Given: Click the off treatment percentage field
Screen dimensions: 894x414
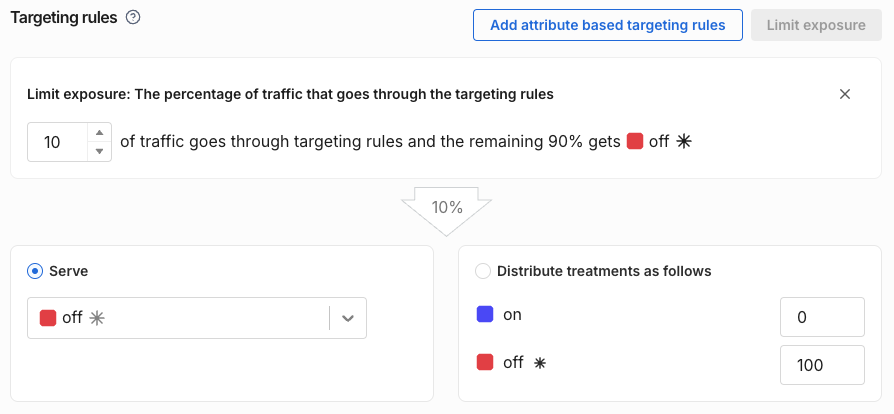Looking at the screenshot, I should tap(822, 365).
